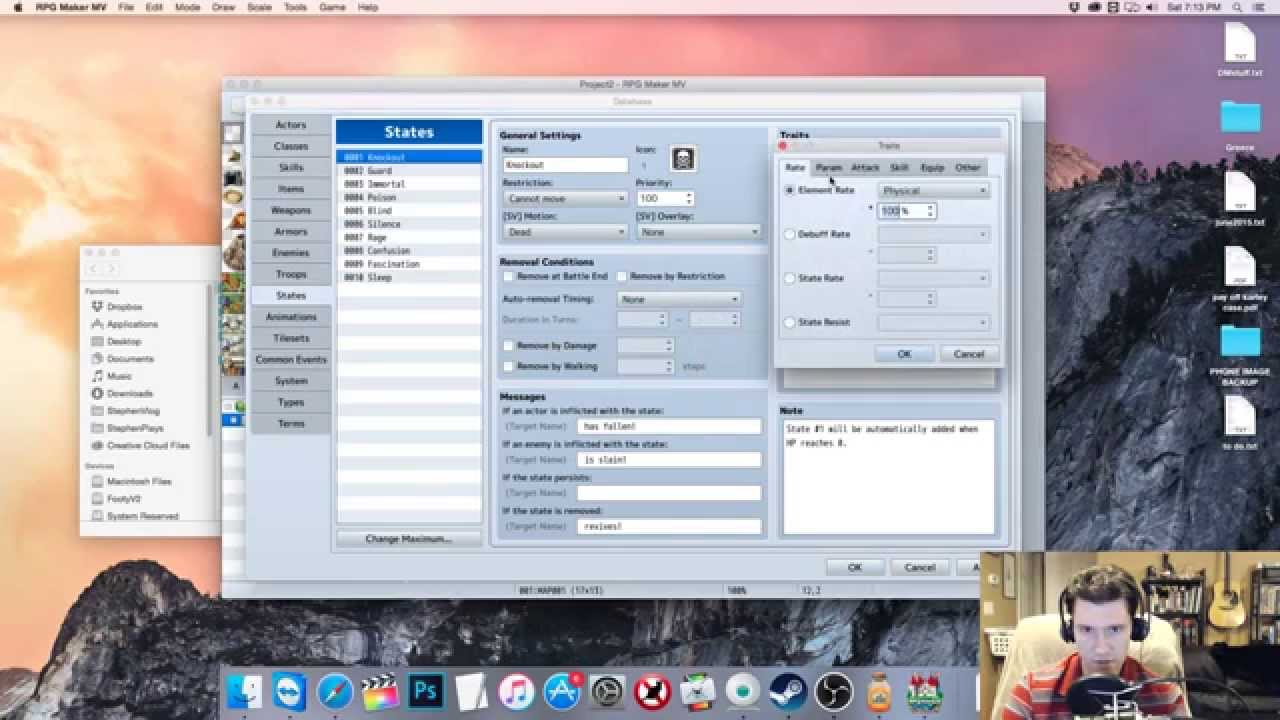Select the State Resist radio button
1280x720 pixels.
790,322
